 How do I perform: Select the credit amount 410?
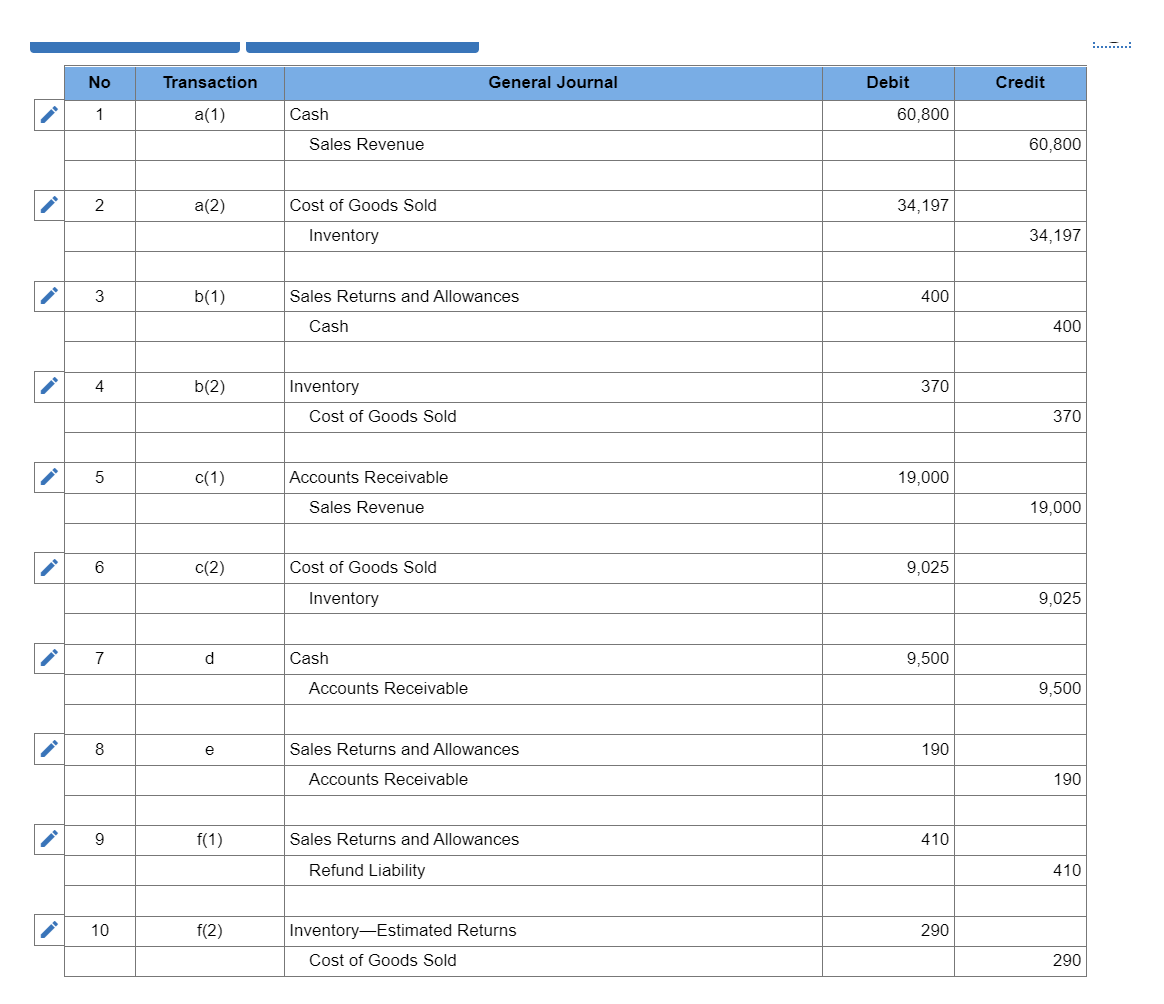1067,870
